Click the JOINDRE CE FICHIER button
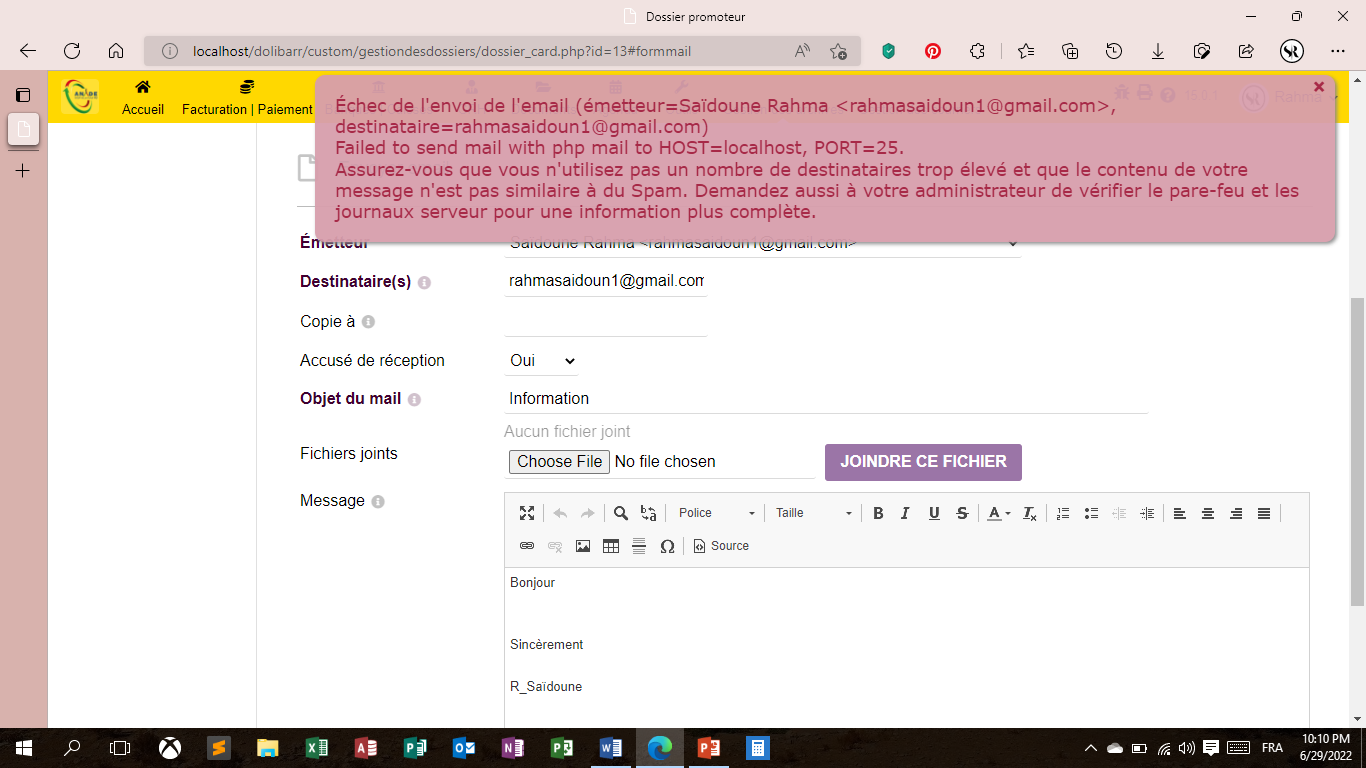 point(923,462)
